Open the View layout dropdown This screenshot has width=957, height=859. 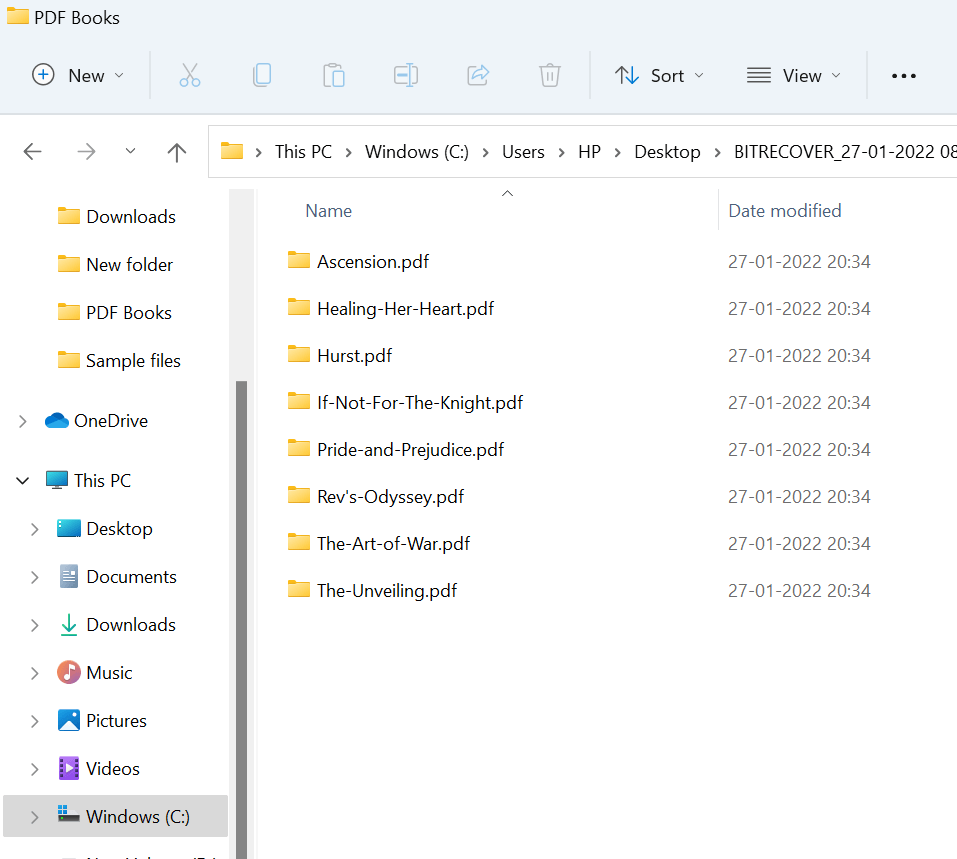pyautogui.click(x=794, y=75)
